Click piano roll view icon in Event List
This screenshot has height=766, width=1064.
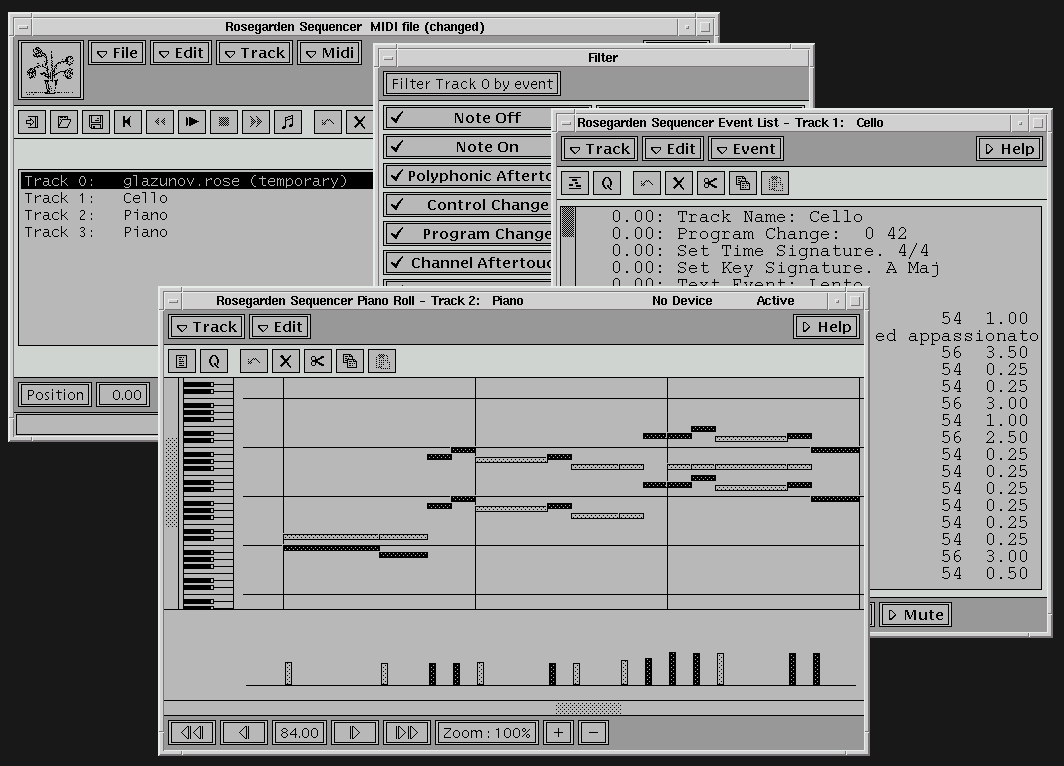click(575, 183)
